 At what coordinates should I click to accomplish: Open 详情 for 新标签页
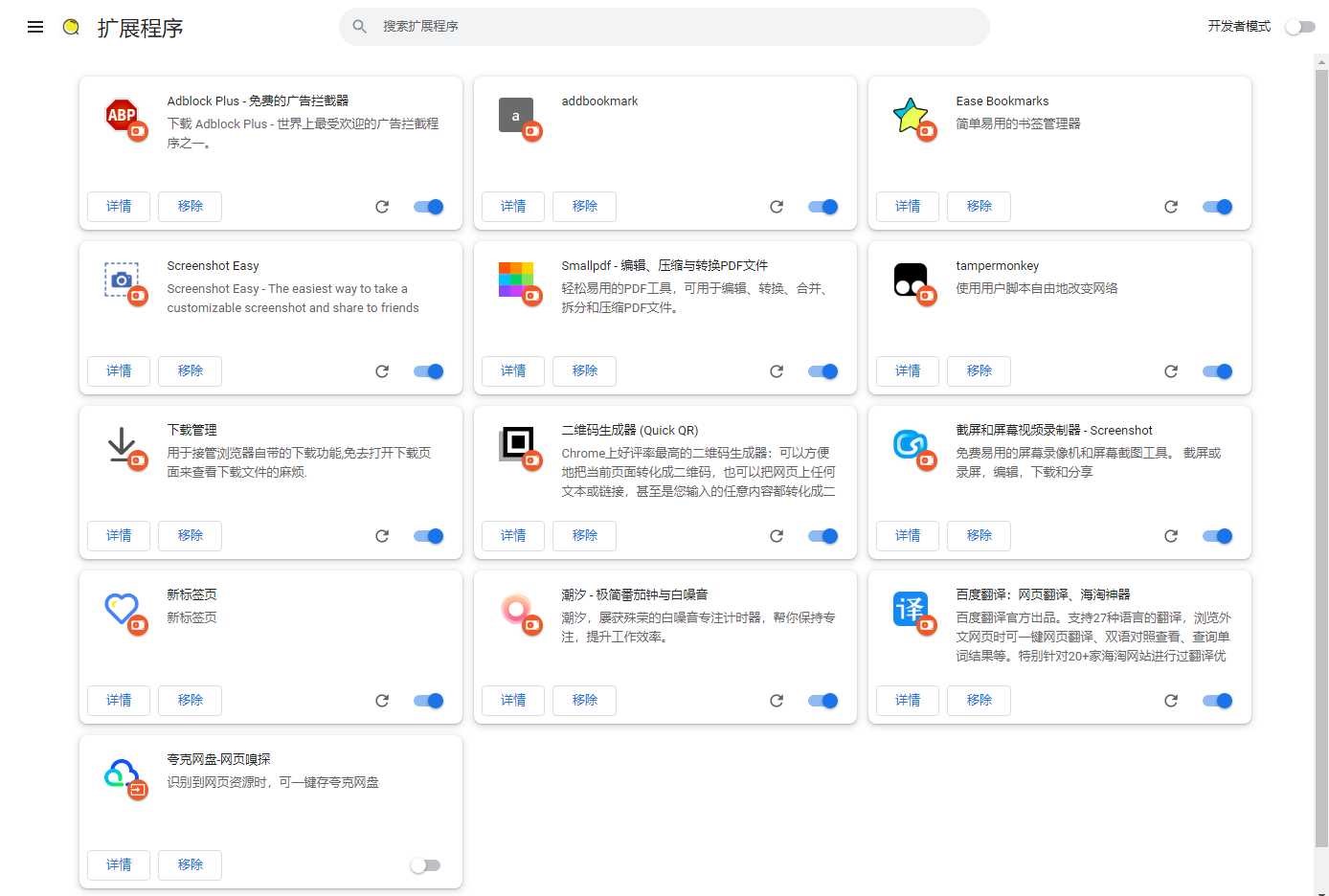tap(119, 701)
